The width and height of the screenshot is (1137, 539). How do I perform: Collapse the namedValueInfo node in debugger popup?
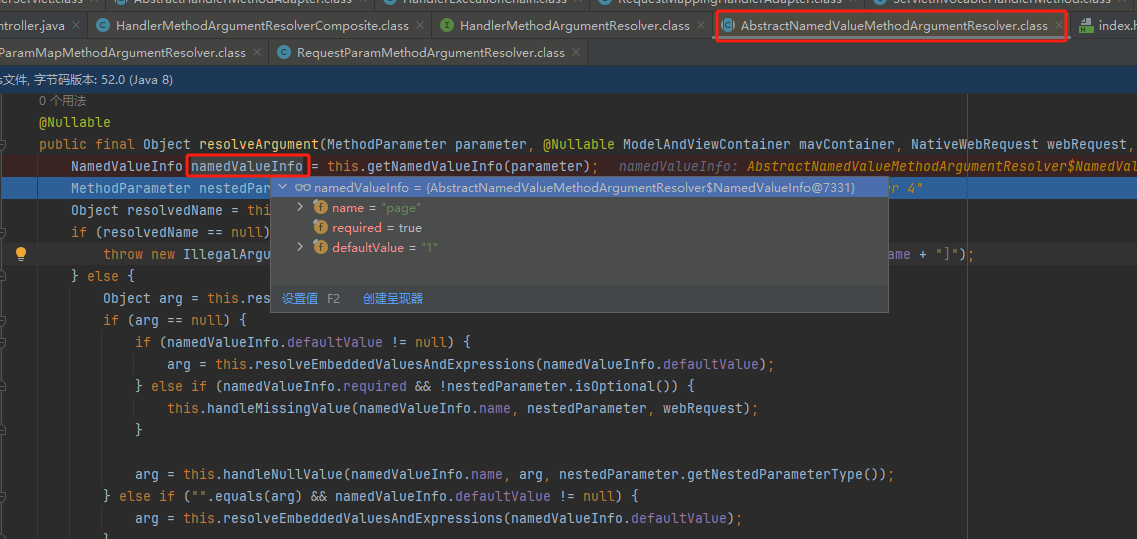pos(284,188)
